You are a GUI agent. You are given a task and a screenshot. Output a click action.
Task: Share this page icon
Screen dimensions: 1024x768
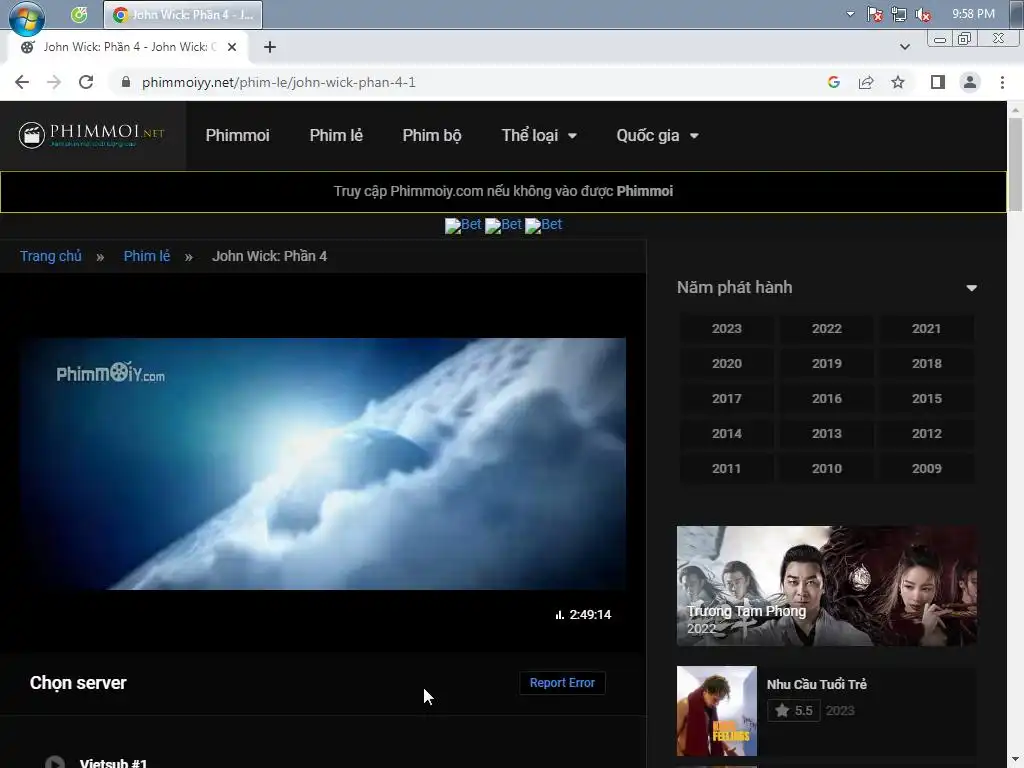(866, 82)
